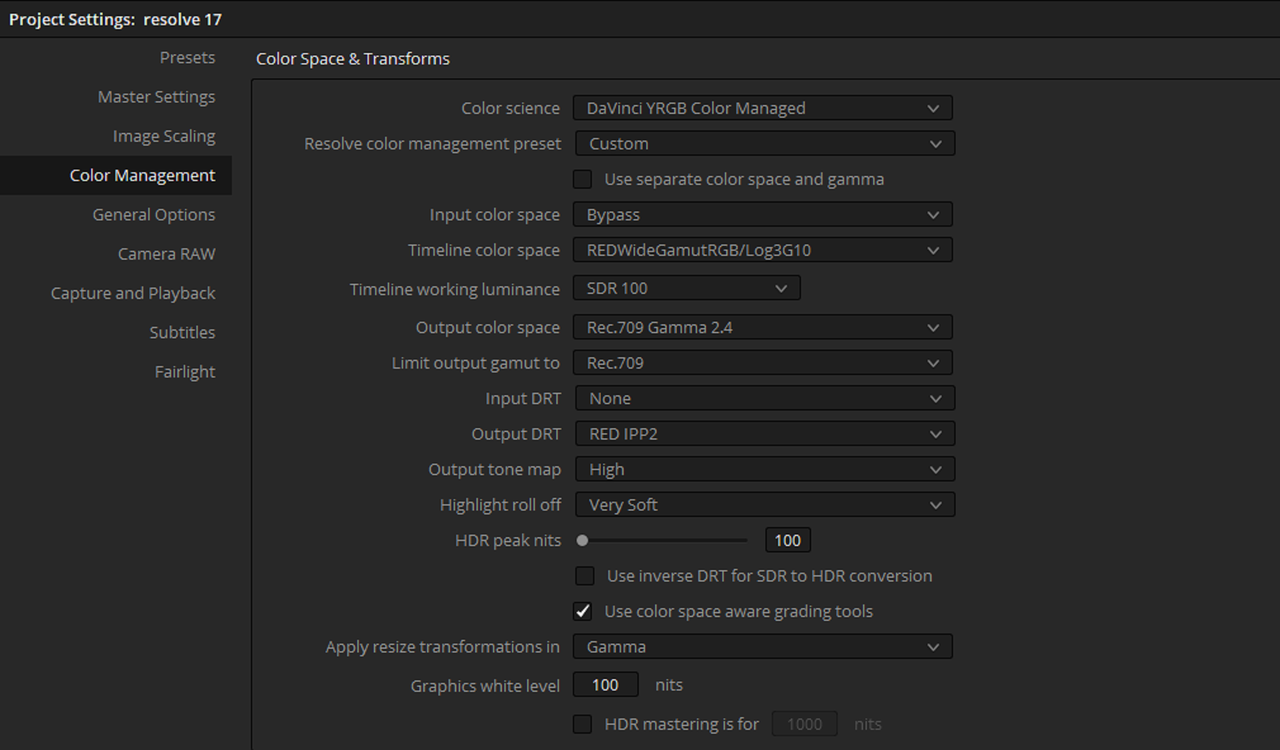
Task: Click the Graphics white level label
Action: (x=485, y=686)
